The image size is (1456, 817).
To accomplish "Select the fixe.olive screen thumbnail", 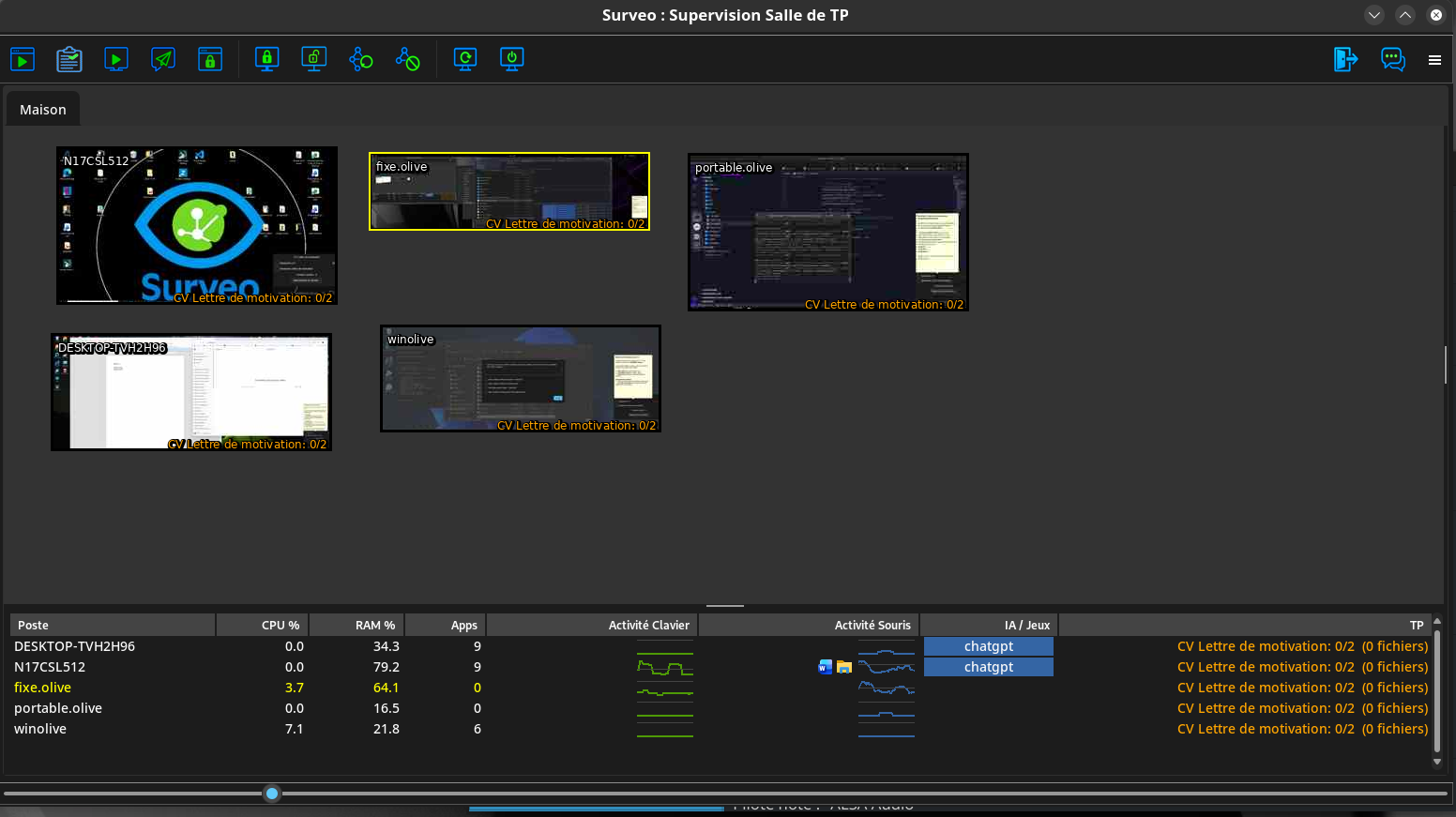I will point(509,191).
